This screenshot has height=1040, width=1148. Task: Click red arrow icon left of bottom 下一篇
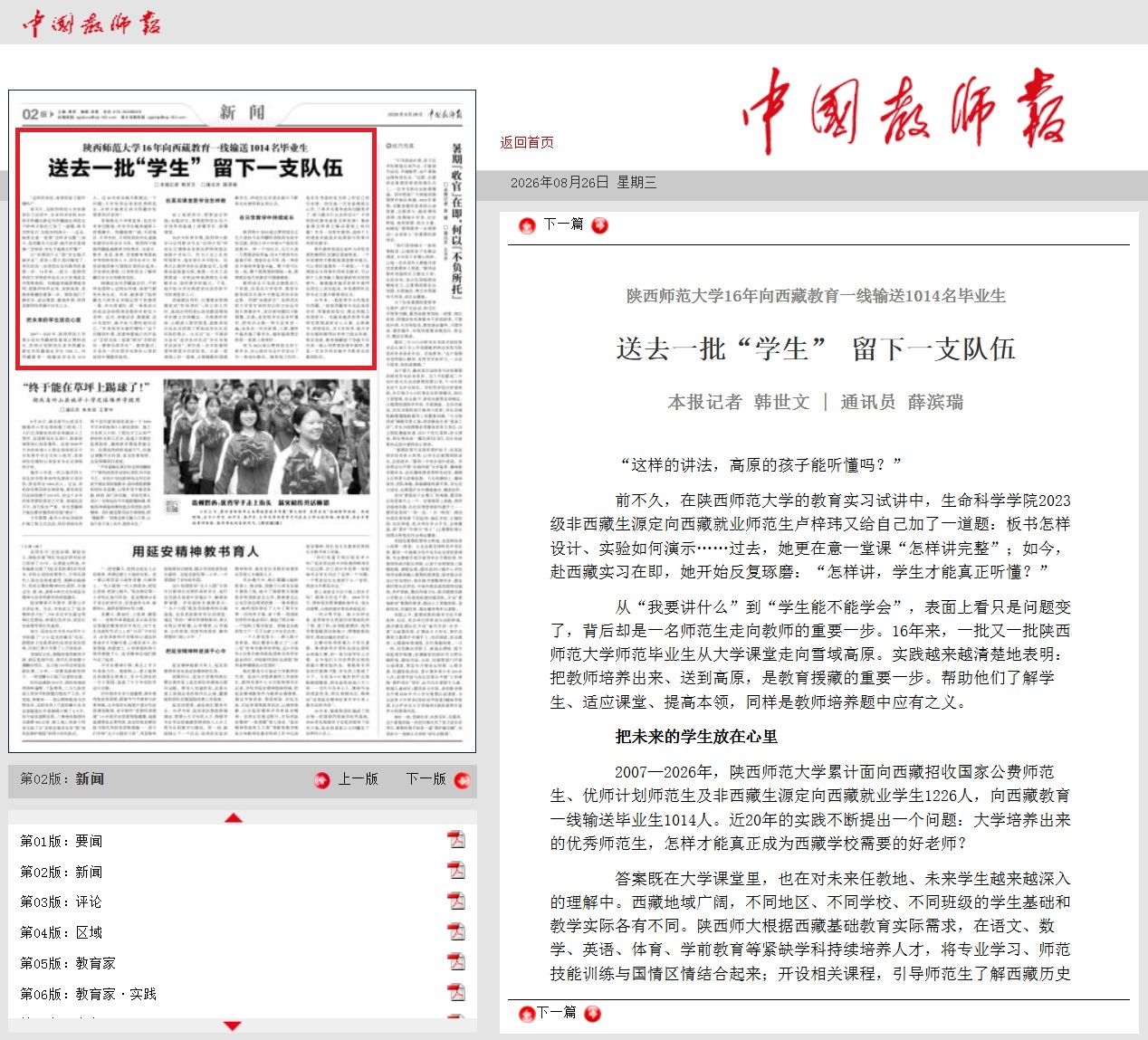tap(526, 1014)
